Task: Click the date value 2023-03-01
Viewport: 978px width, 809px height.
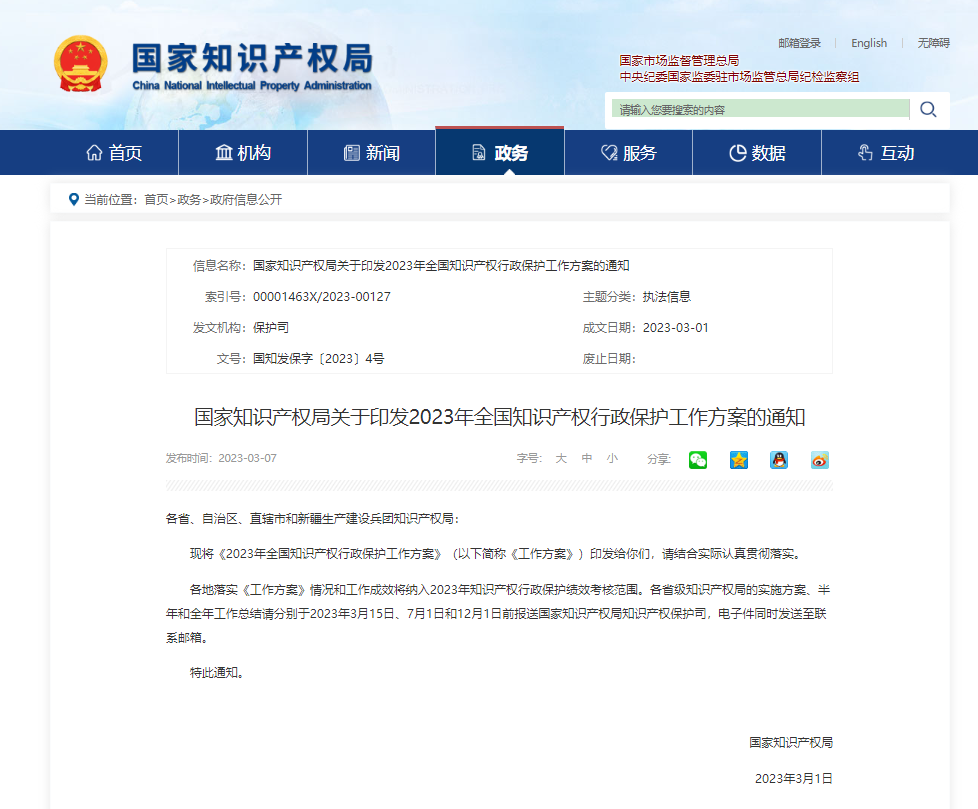Action: 675,327
